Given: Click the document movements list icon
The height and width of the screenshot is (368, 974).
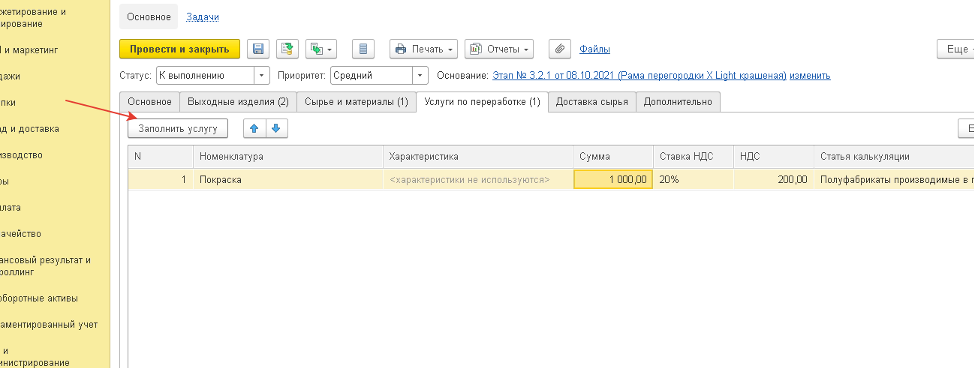Looking at the screenshot, I should pos(363,49).
